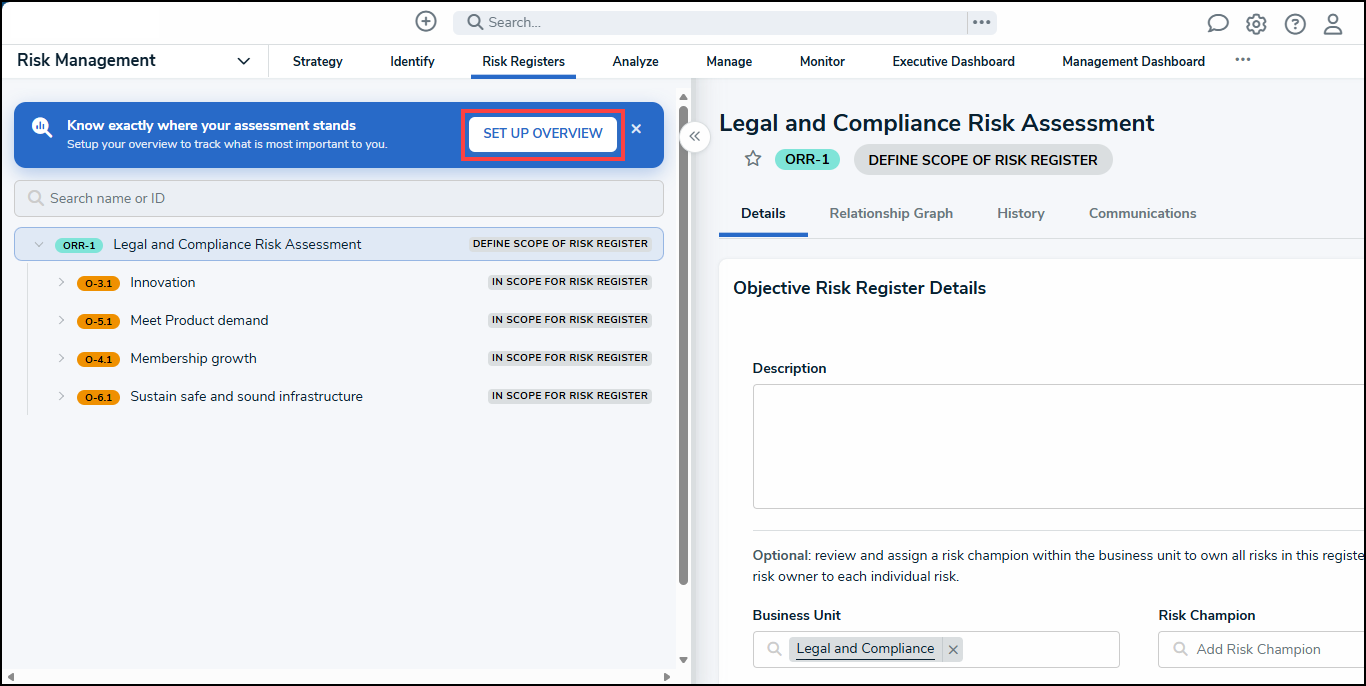Select the Meet Product demand tree item
This screenshot has height=686, width=1366.
[199, 320]
